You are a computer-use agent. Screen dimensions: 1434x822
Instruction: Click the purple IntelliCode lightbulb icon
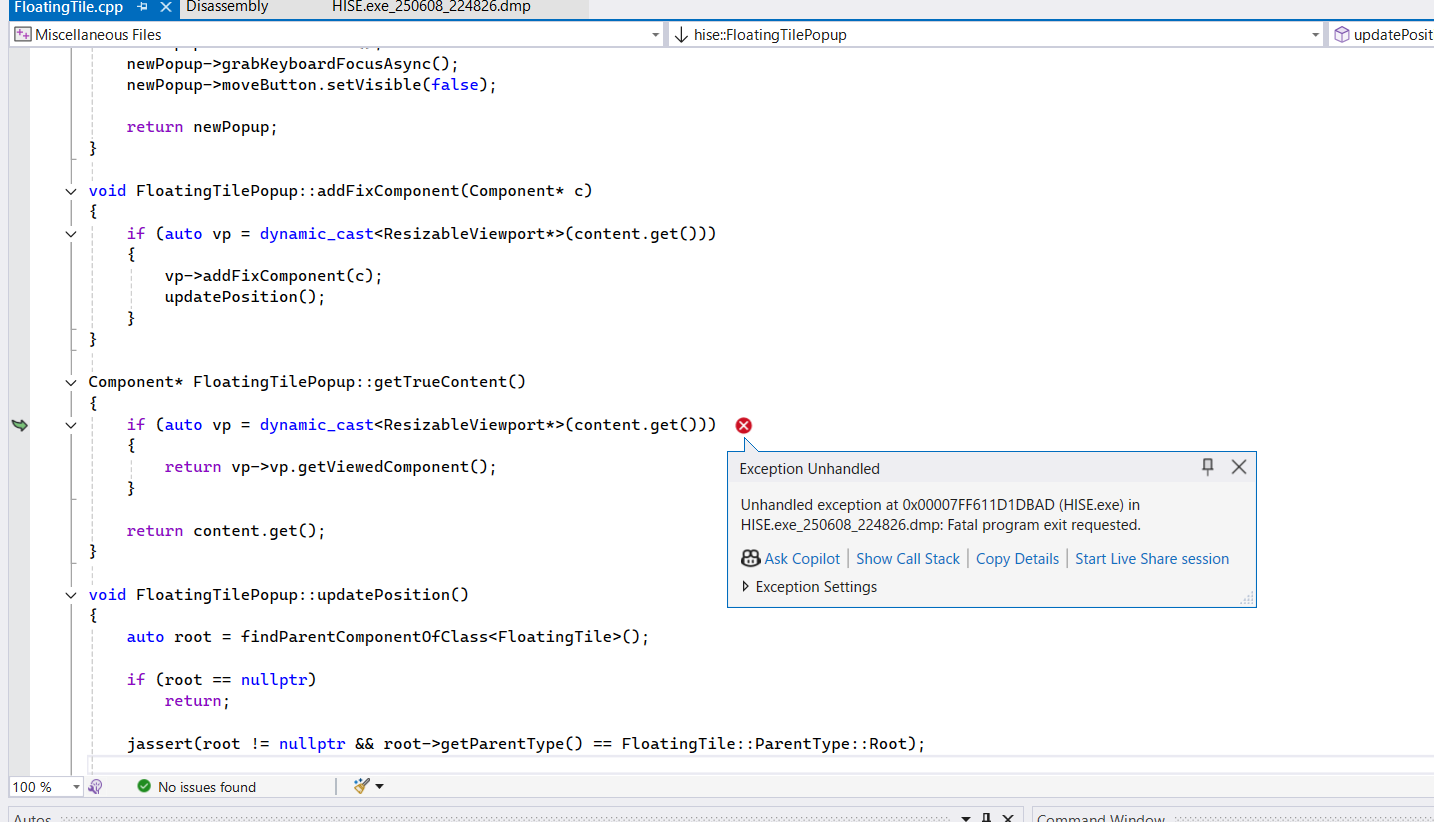[96, 787]
